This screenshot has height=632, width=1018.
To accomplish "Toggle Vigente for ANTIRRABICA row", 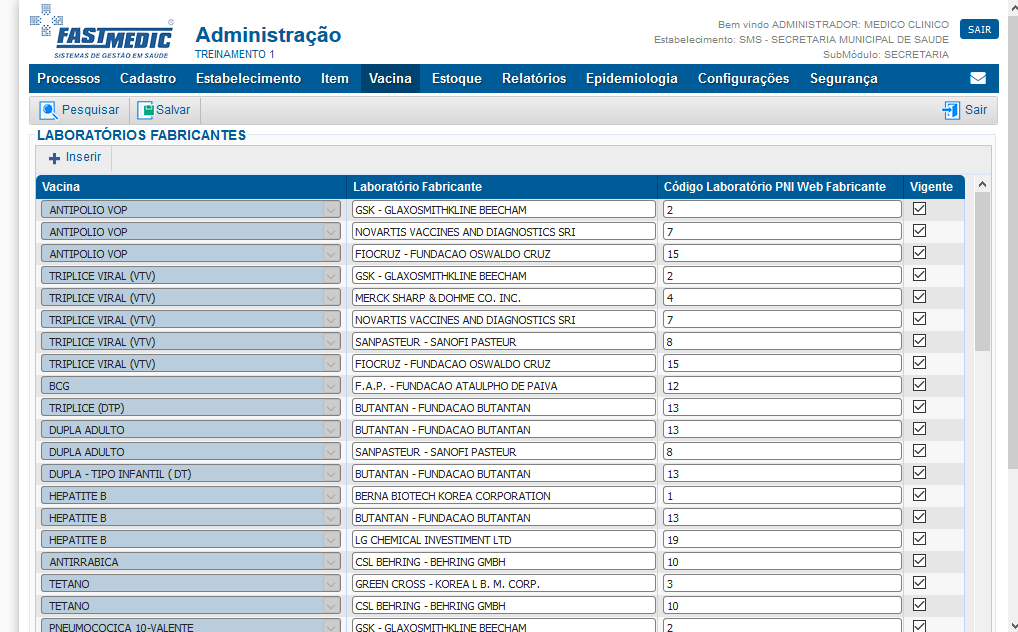I will click(x=919, y=561).
